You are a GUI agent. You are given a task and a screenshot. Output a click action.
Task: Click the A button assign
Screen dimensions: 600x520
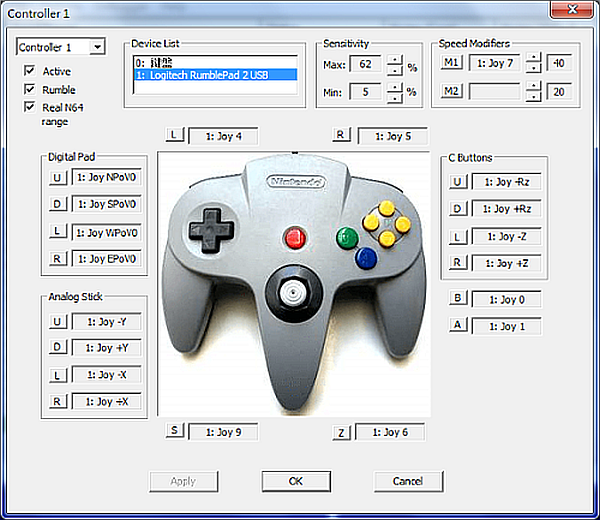coord(458,325)
